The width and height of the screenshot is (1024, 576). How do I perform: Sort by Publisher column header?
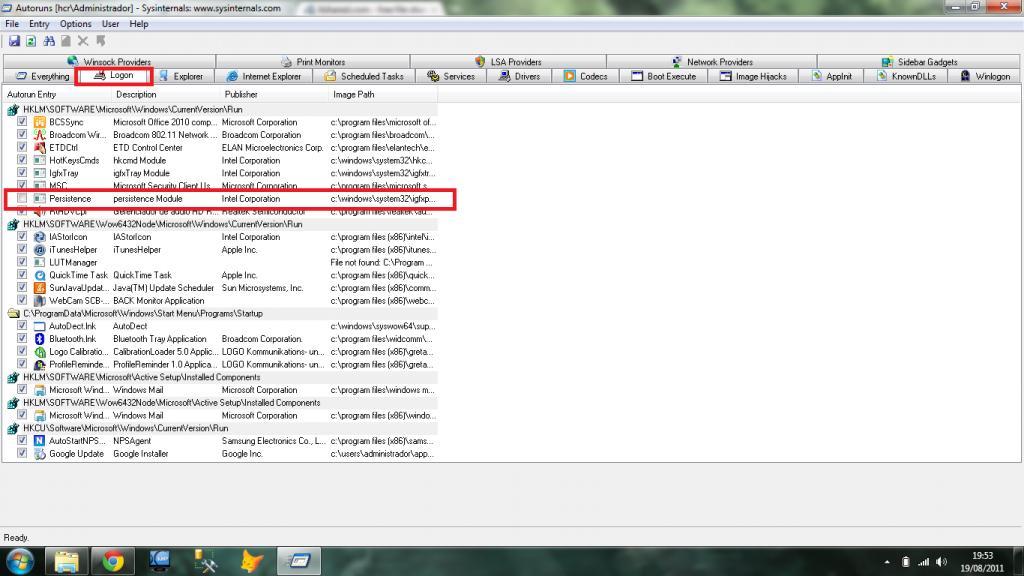[x=274, y=95]
